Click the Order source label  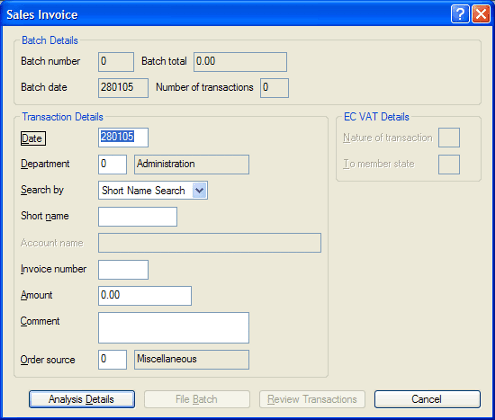pyautogui.click(x=48, y=360)
